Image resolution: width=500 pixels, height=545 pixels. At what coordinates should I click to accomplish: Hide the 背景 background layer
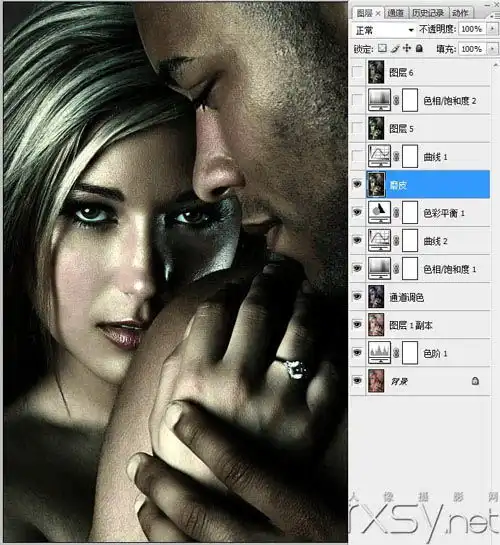coord(357,381)
